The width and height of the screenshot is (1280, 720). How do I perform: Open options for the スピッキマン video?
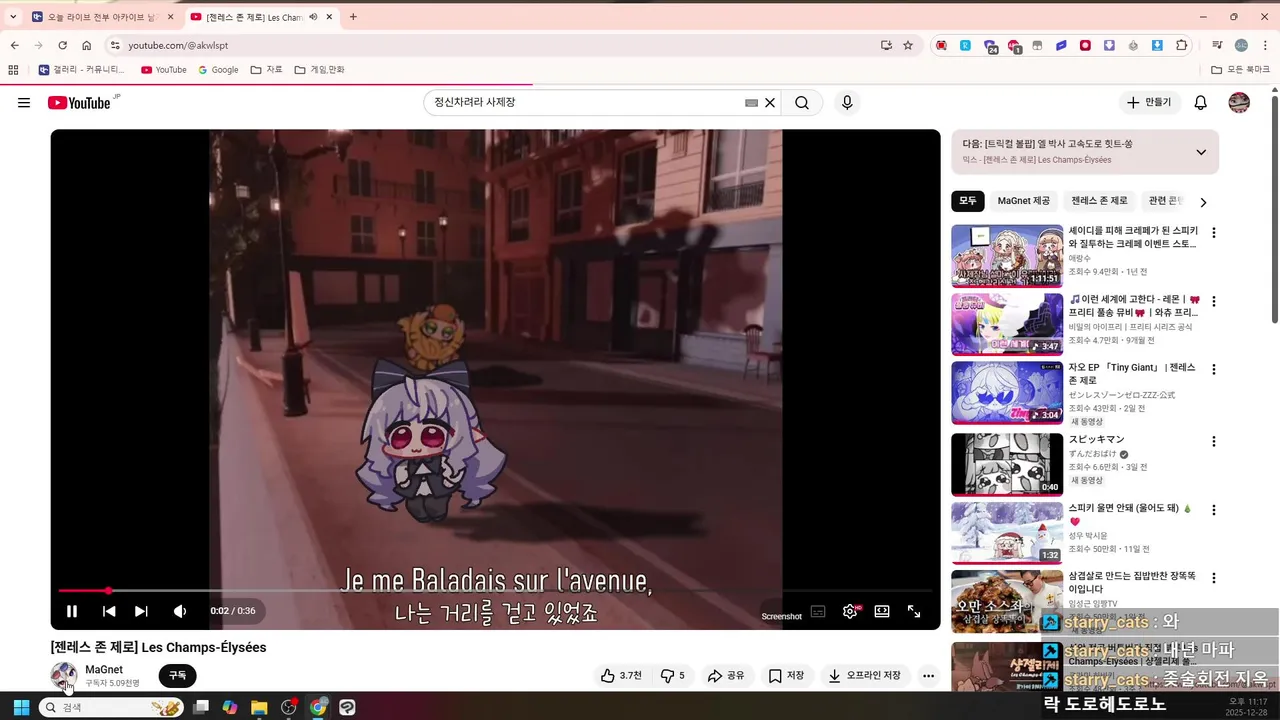click(x=1214, y=441)
